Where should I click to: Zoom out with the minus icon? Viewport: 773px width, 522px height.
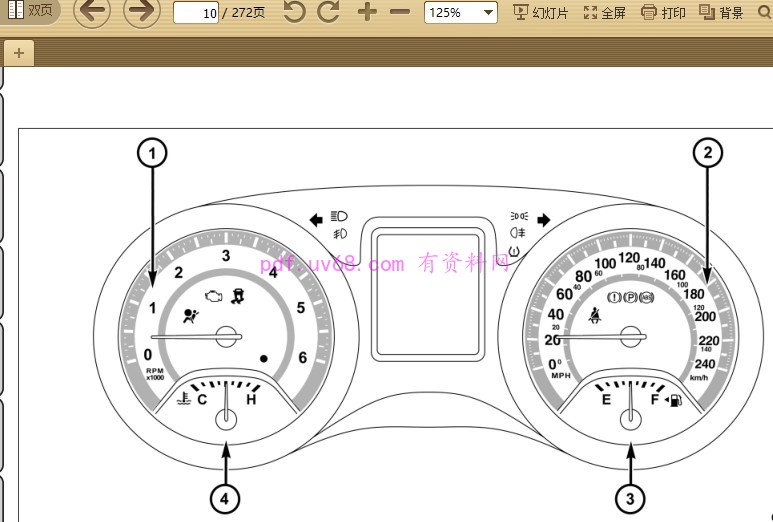400,13
